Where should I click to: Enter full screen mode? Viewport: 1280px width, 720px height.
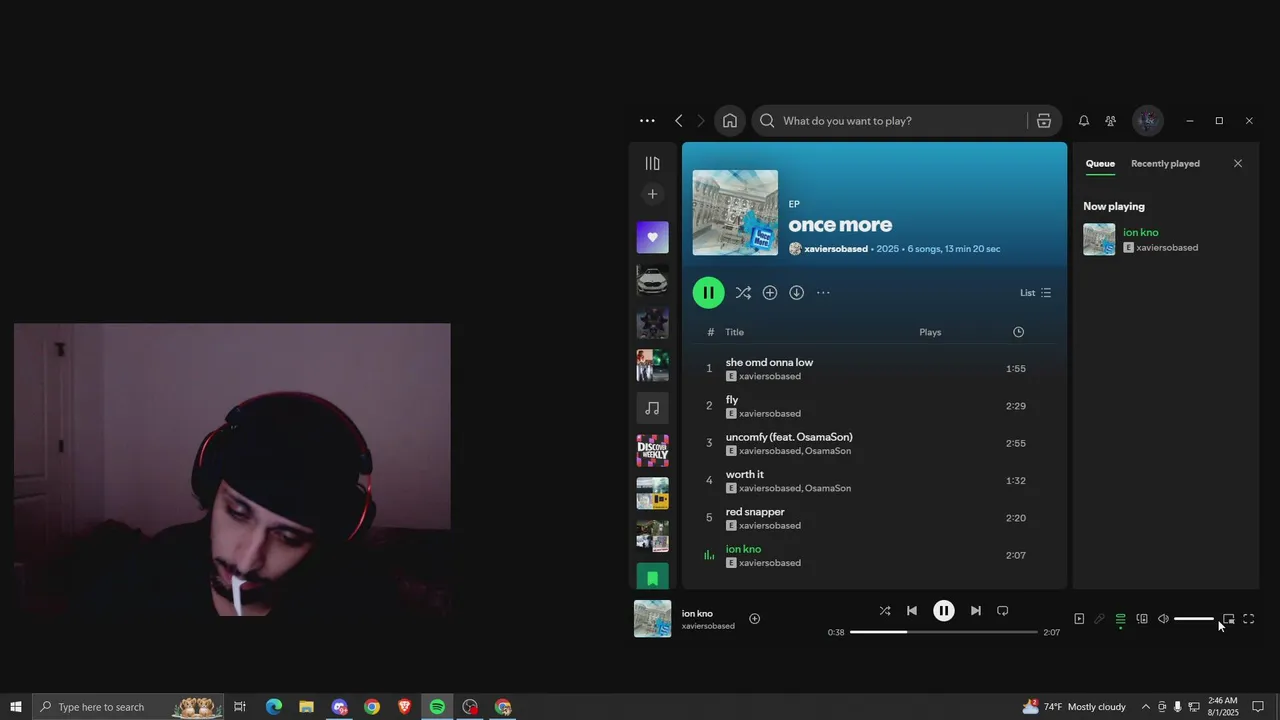(x=1249, y=619)
